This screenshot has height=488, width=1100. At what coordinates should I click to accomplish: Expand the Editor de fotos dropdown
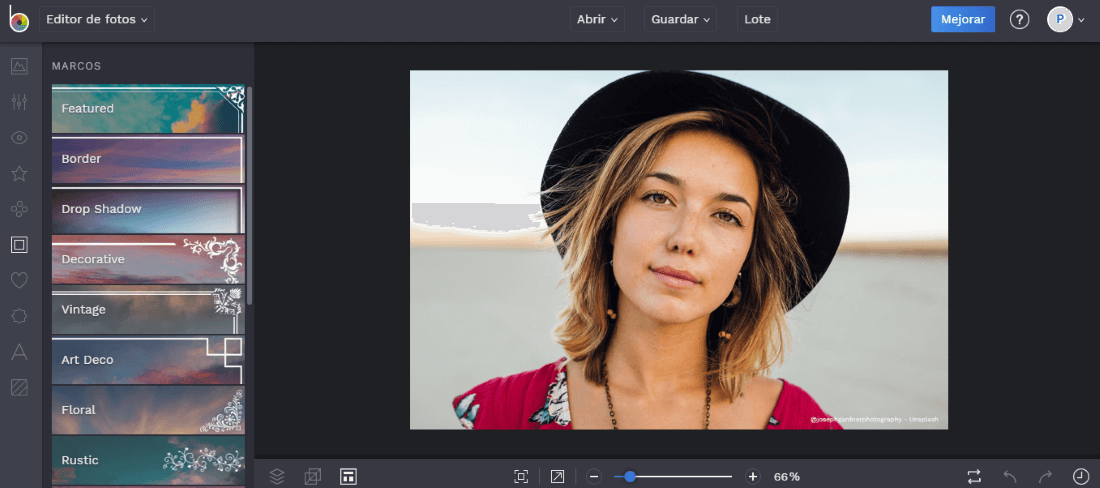pos(96,19)
